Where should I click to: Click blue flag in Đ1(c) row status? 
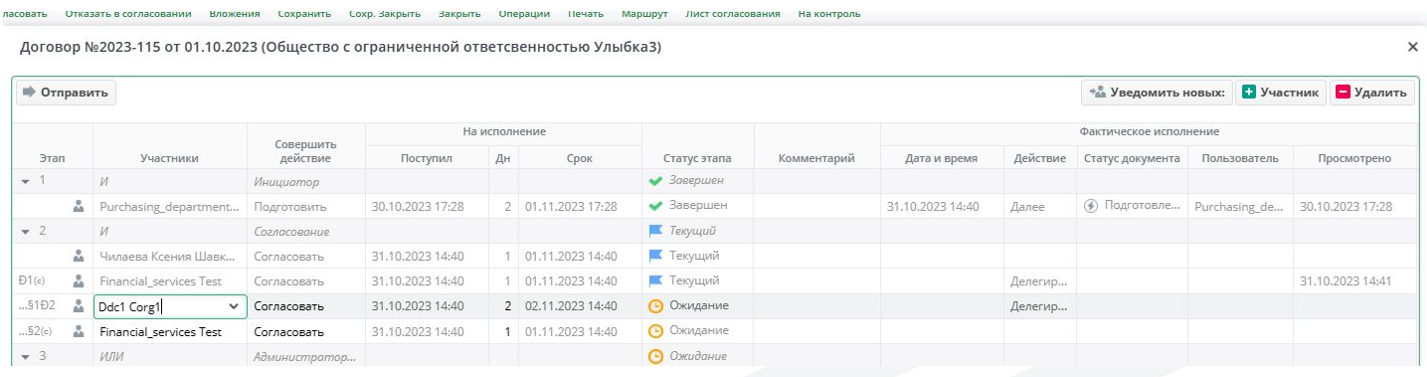click(x=656, y=281)
